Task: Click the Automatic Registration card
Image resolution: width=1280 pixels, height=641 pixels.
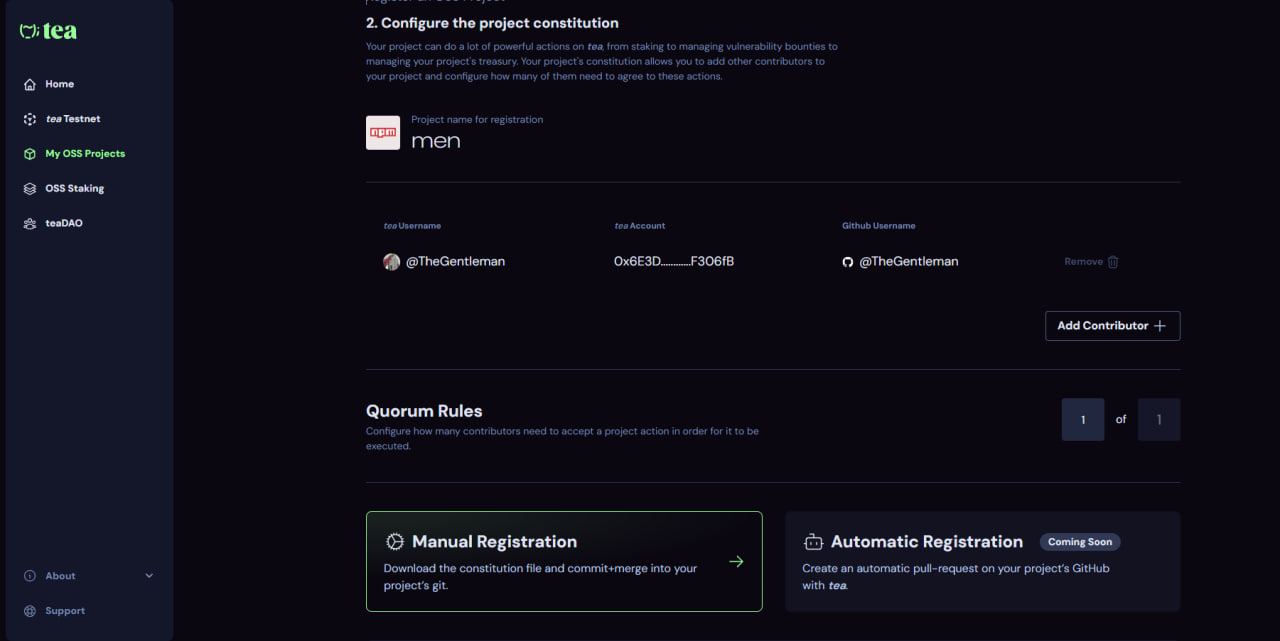Action: [982, 561]
